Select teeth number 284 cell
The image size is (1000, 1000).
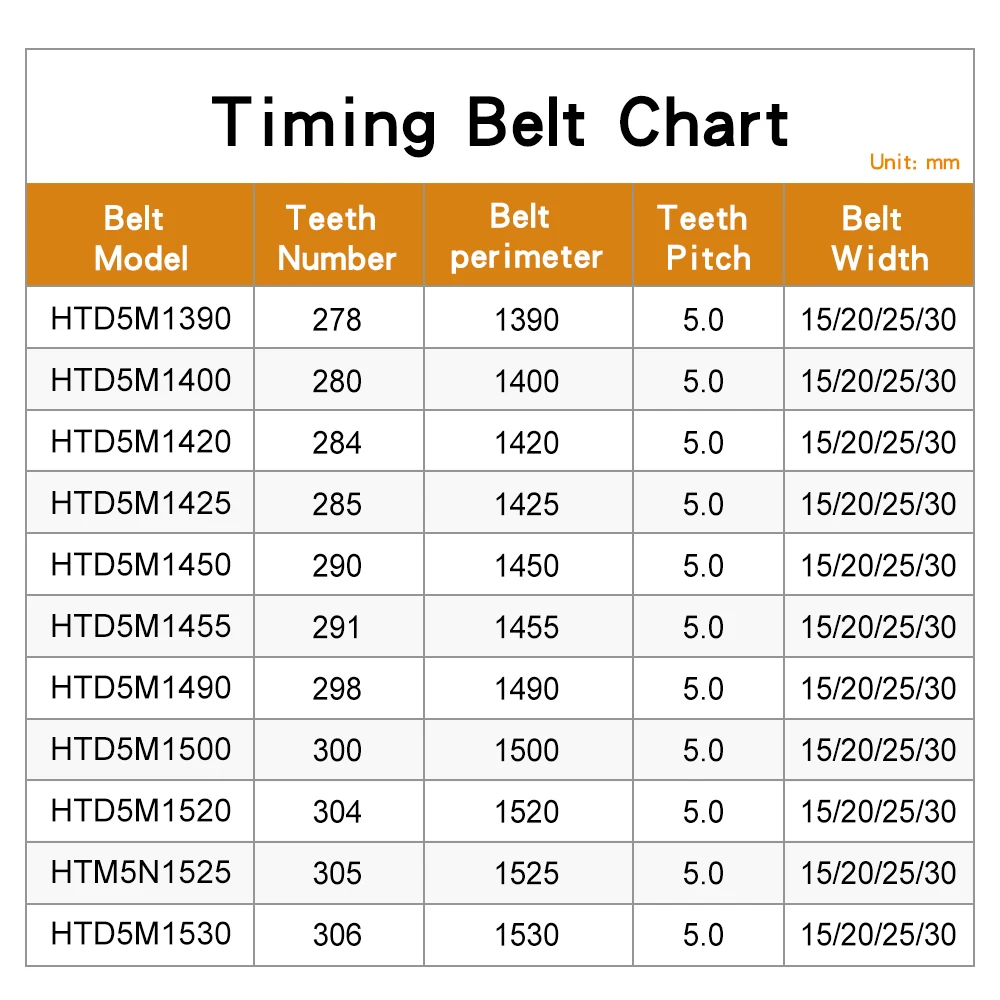coord(337,442)
